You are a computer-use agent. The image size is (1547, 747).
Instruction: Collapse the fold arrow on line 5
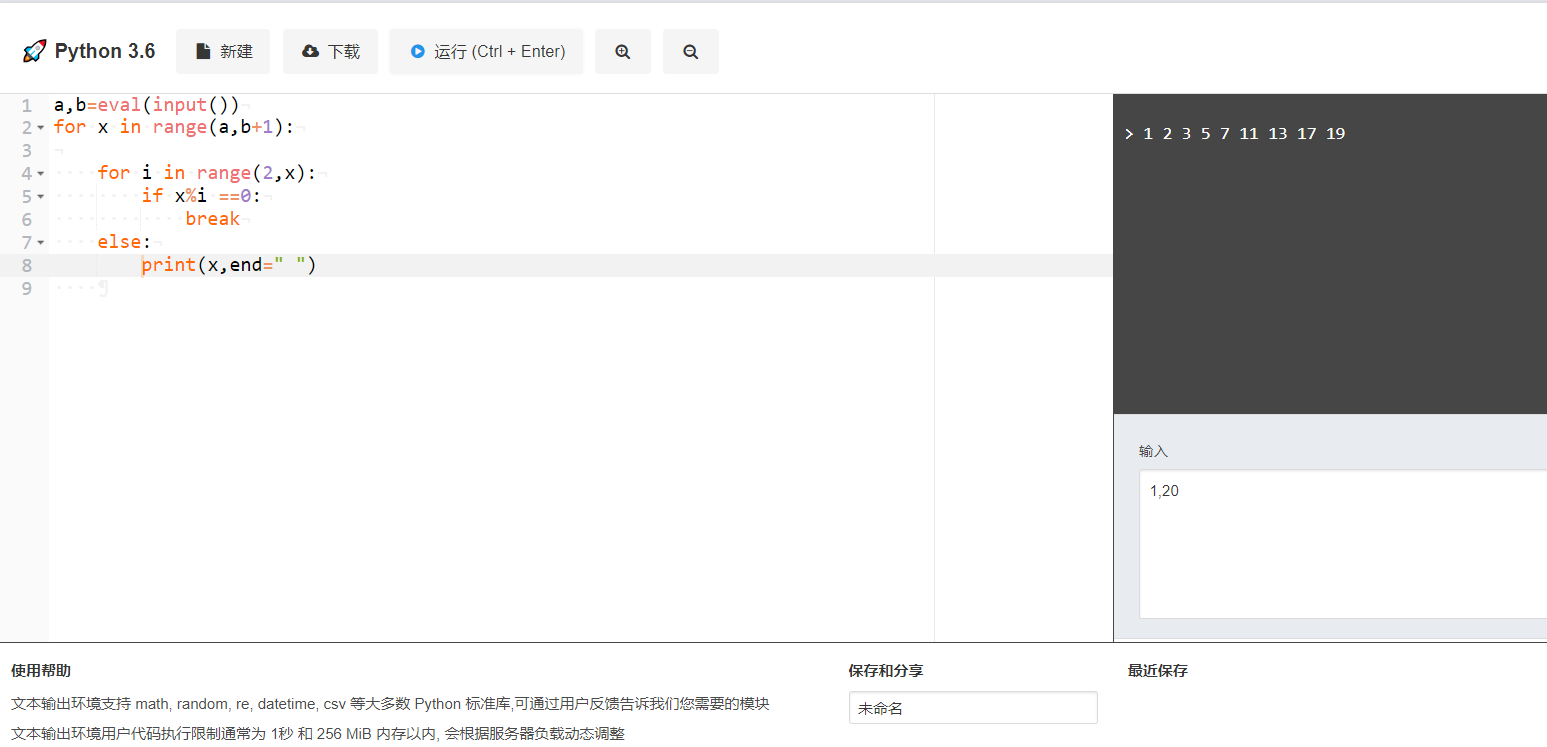point(41,197)
